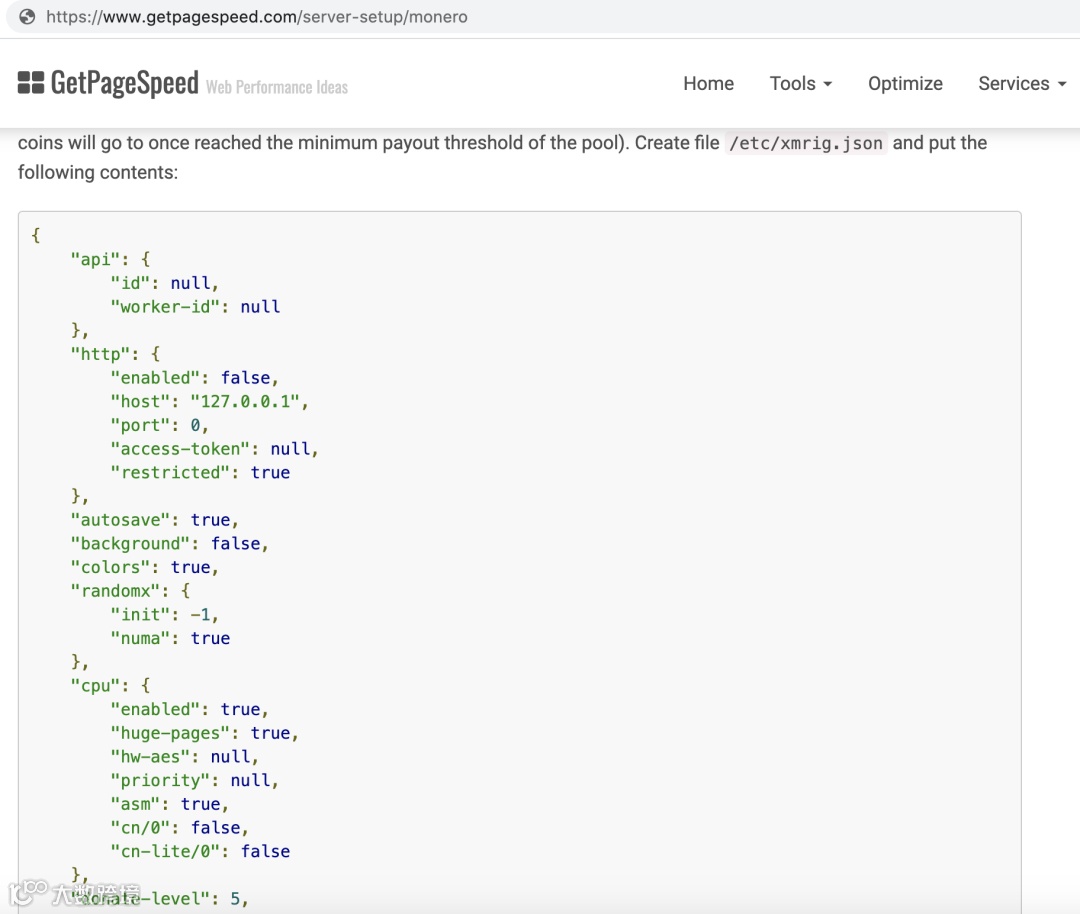The height and width of the screenshot is (914, 1080).
Task: Click the "autosave" key in code
Action: point(124,520)
